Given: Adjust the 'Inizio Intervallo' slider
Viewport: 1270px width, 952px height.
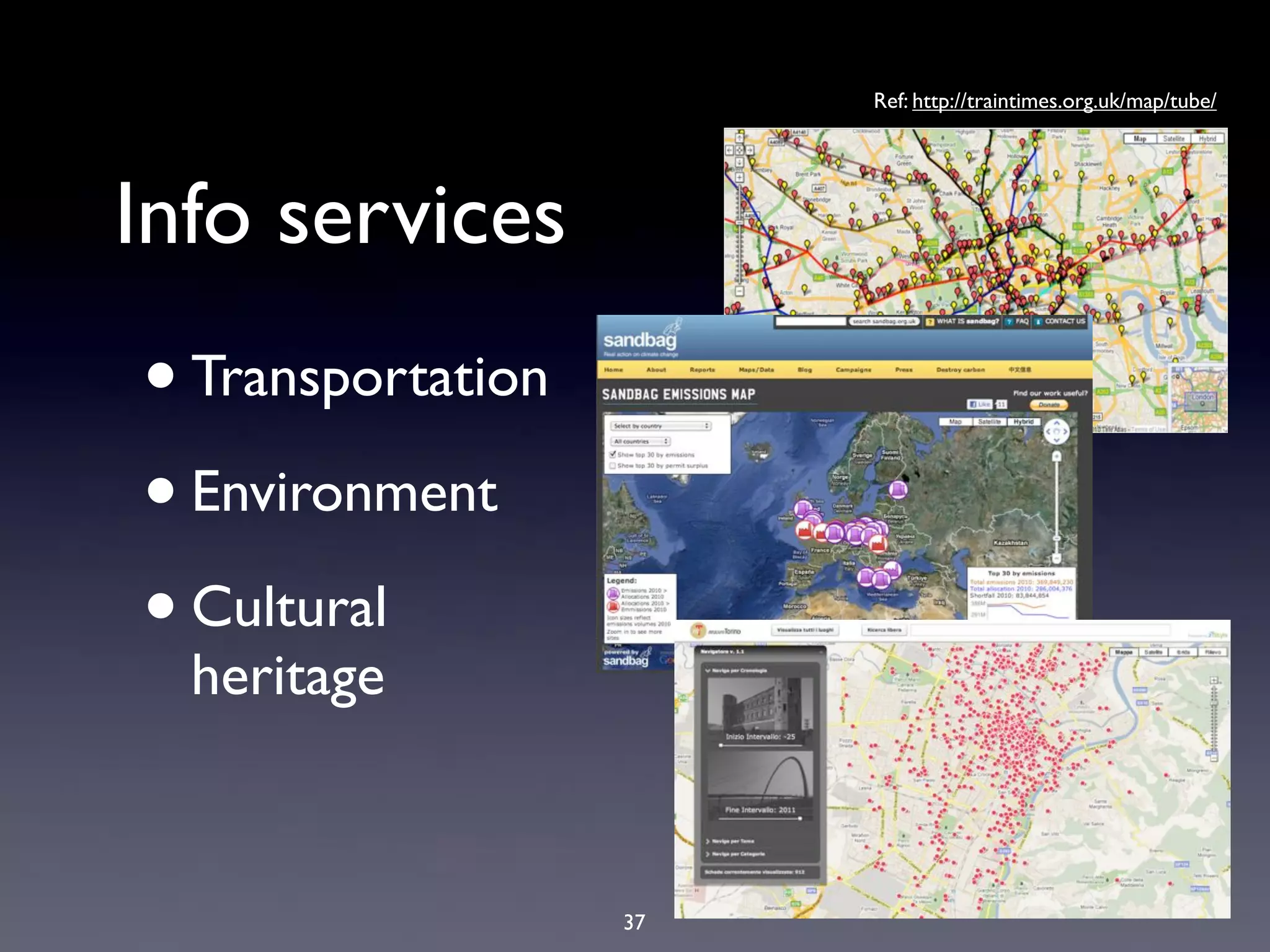Looking at the screenshot, I should tap(760, 745).
